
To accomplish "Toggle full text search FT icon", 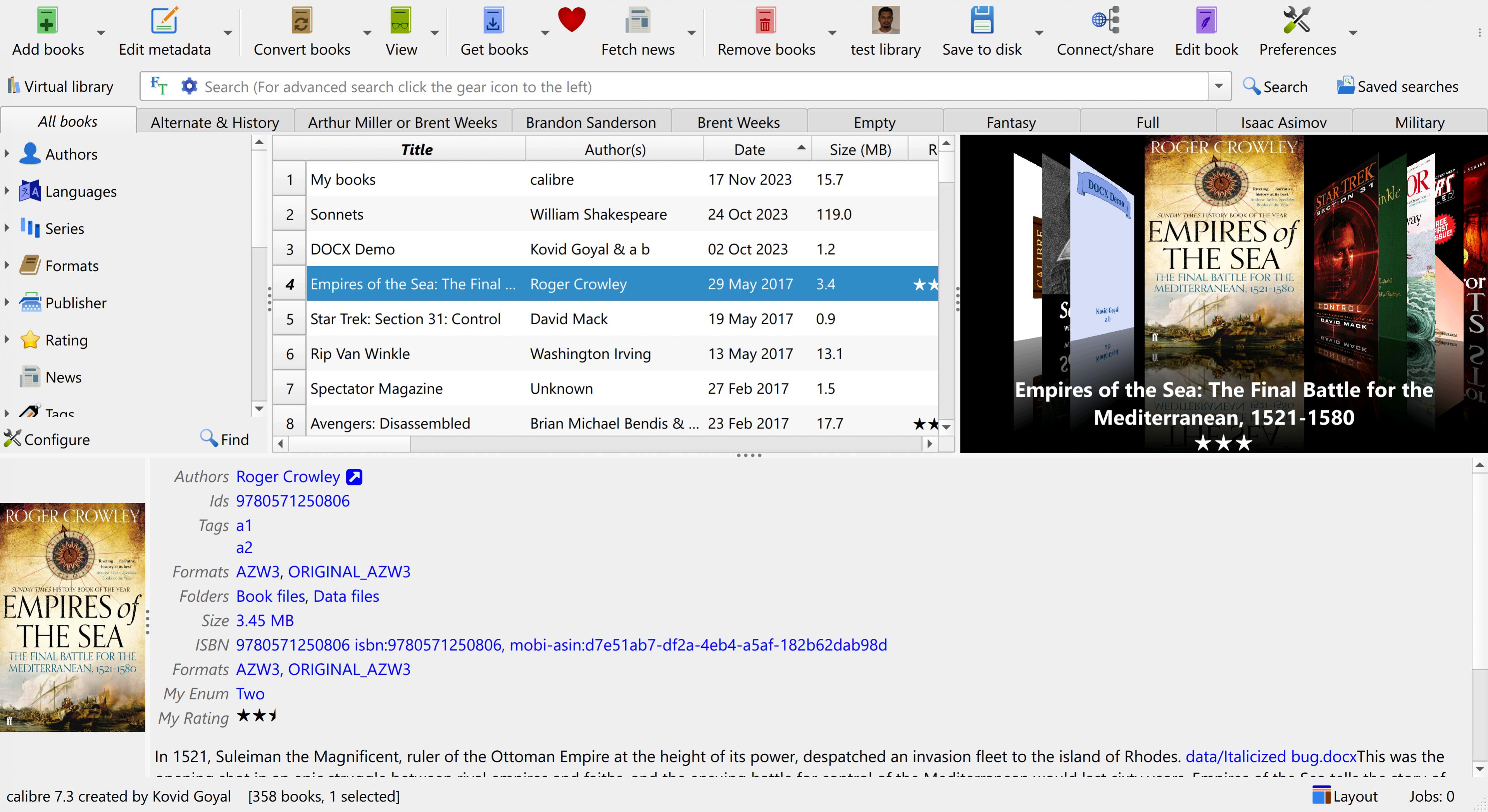I will [158, 86].
